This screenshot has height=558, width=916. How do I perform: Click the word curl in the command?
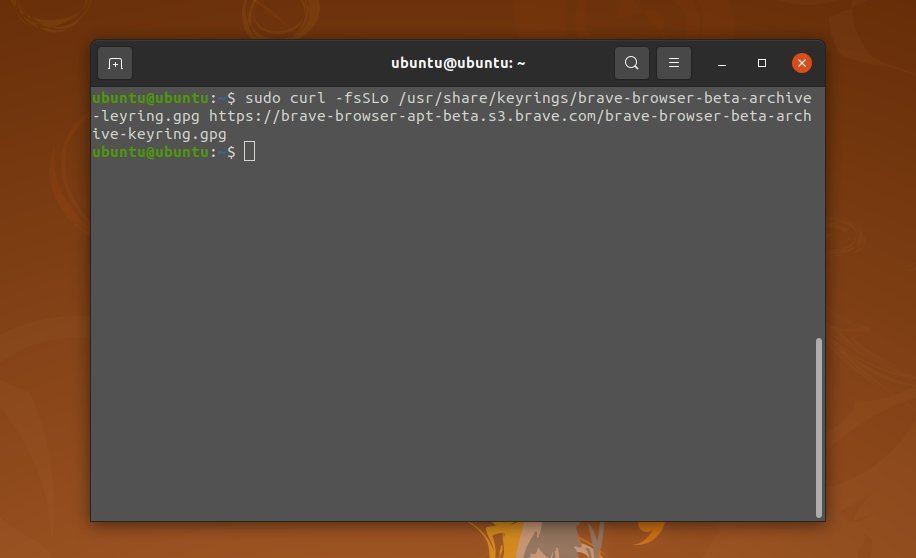(308, 98)
